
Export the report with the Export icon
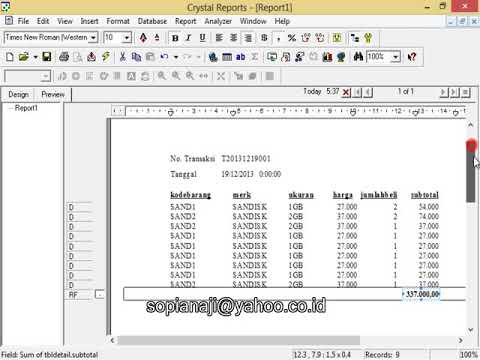[x=91, y=57]
